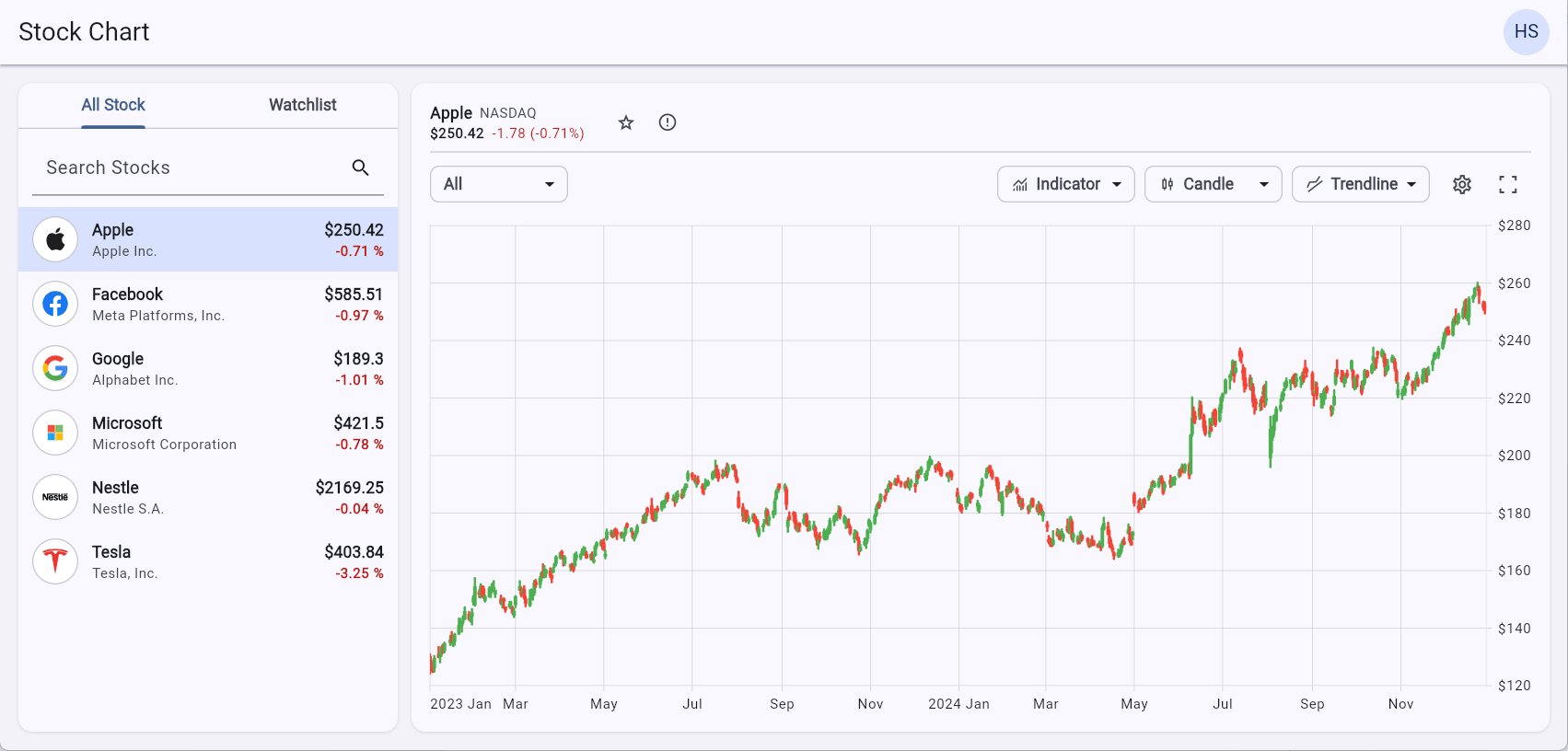Image resolution: width=1568 pixels, height=751 pixels.
Task: Select the All Stock tab
Action: pyautogui.click(x=113, y=105)
